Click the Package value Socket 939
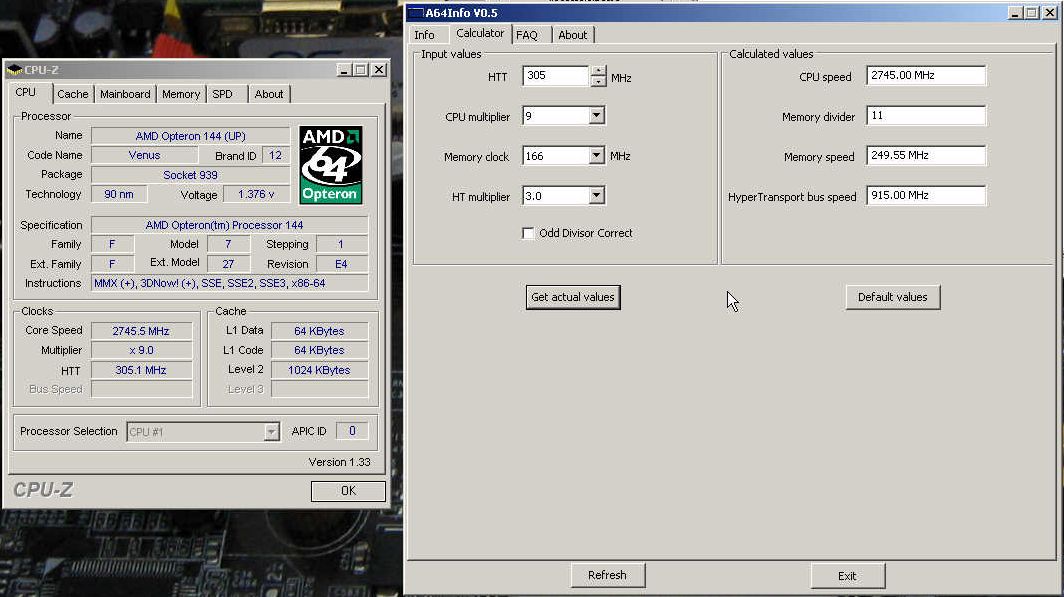Screen dimensions: 1064x597 [190, 175]
